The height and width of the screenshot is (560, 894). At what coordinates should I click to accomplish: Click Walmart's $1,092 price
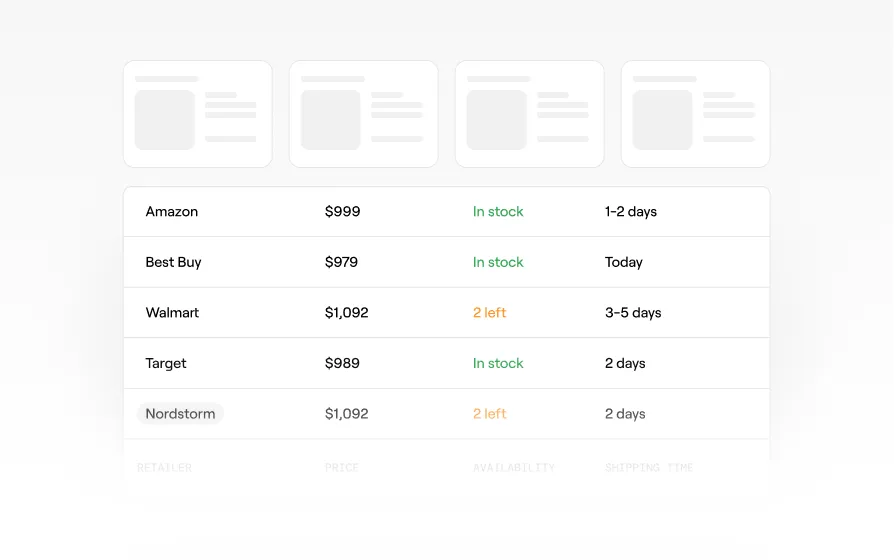[347, 313]
